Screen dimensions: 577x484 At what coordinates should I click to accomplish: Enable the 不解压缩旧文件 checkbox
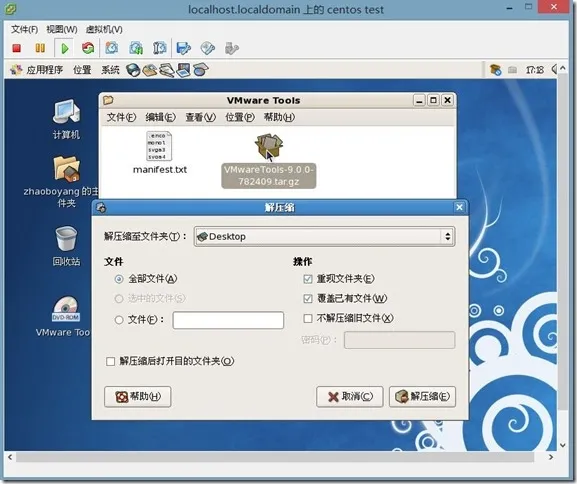pyautogui.click(x=308, y=318)
